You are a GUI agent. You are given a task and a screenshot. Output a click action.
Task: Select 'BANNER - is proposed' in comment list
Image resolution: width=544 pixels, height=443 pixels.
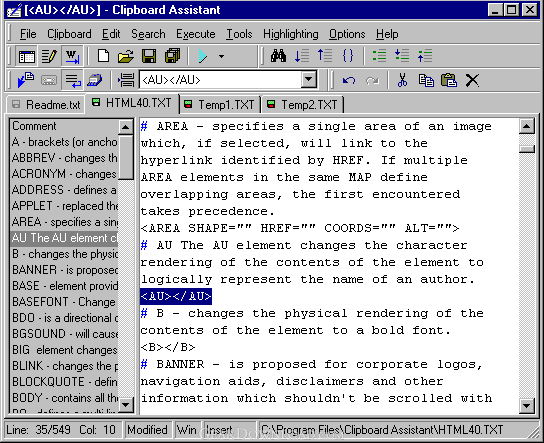[x=65, y=270]
